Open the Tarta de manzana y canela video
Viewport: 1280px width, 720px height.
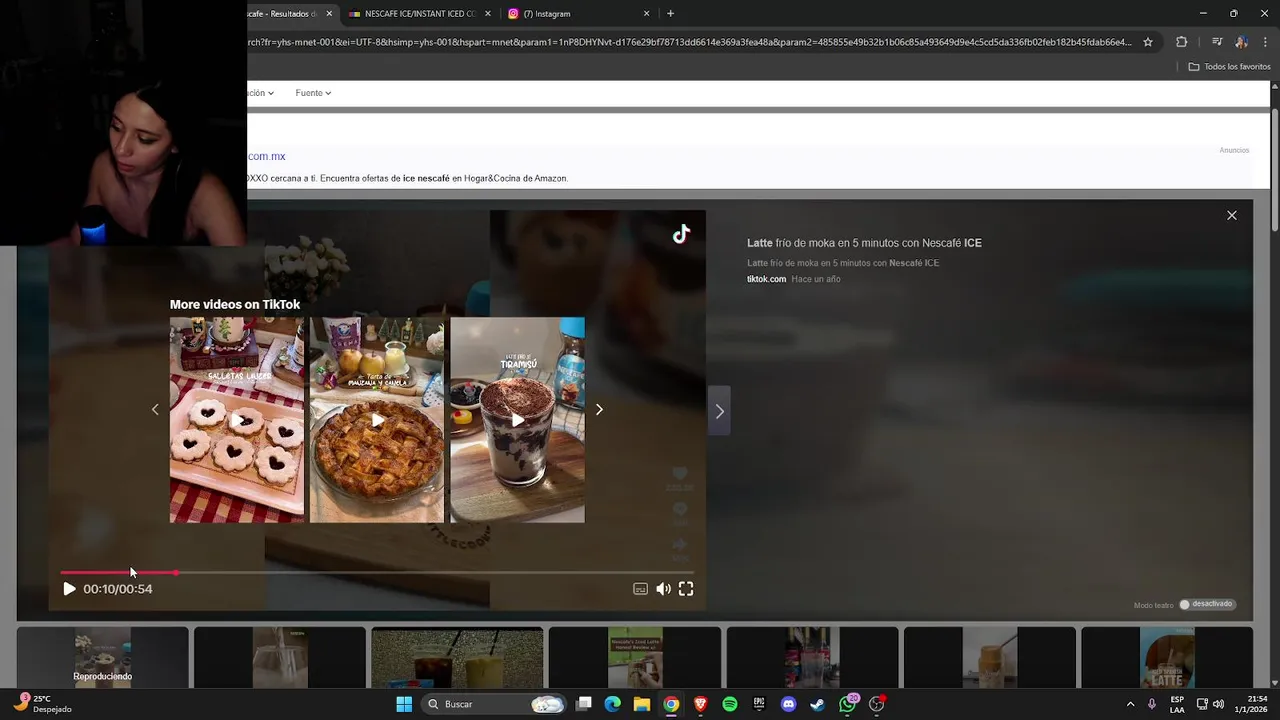[377, 420]
